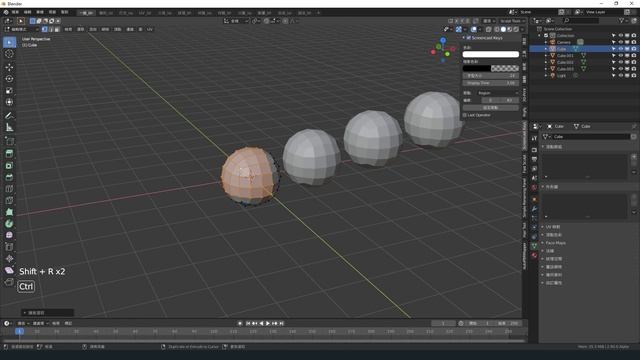This screenshot has height=360, width=640.
Task: Select the Loop Cut tool
Action: [9, 189]
